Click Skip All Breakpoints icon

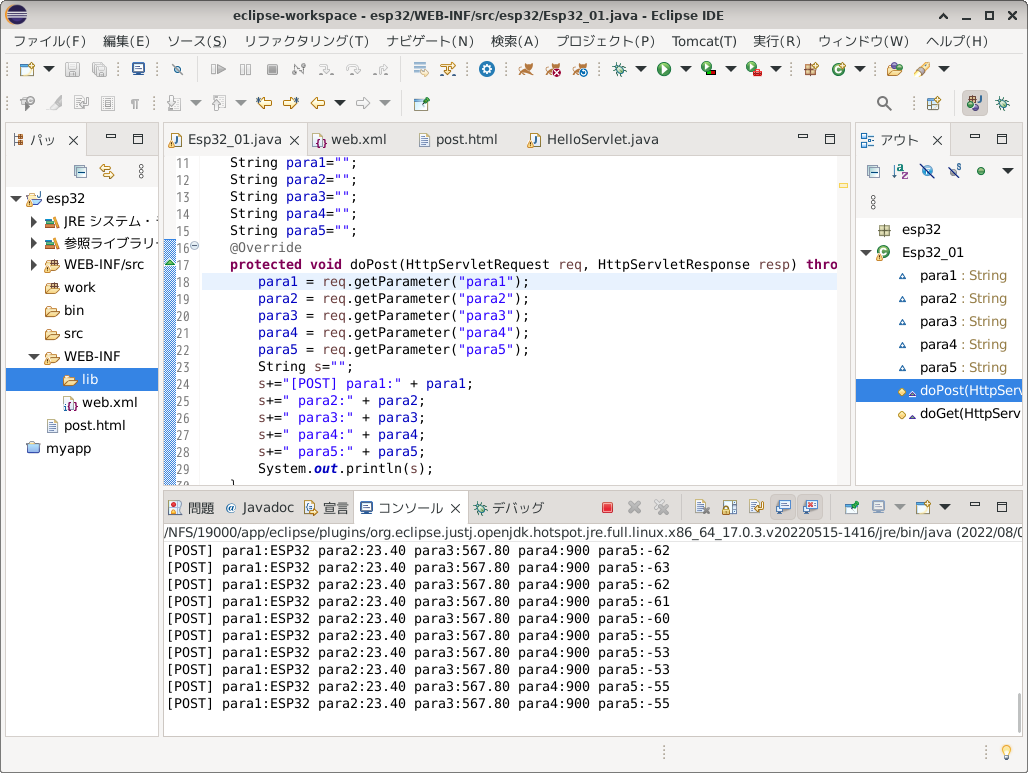point(178,69)
